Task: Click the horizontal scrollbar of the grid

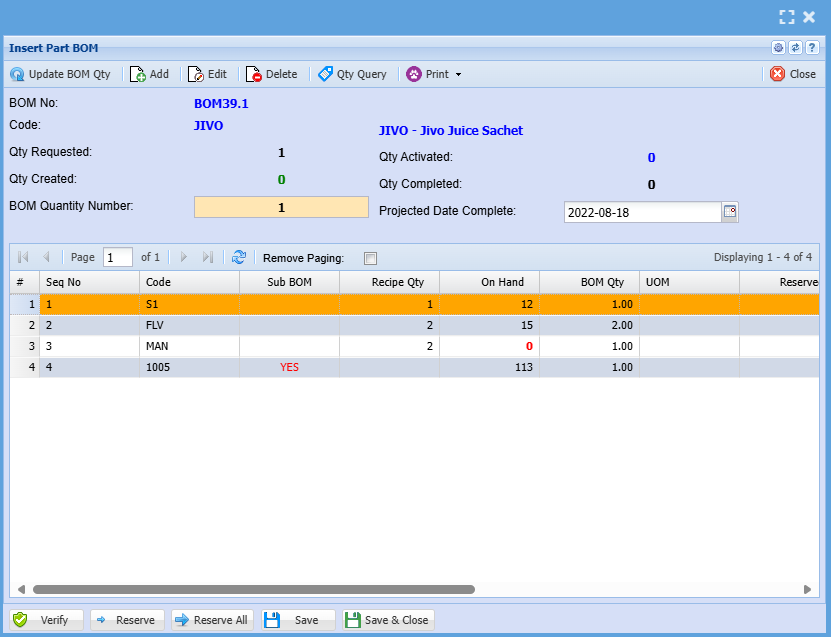Action: pos(254,590)
